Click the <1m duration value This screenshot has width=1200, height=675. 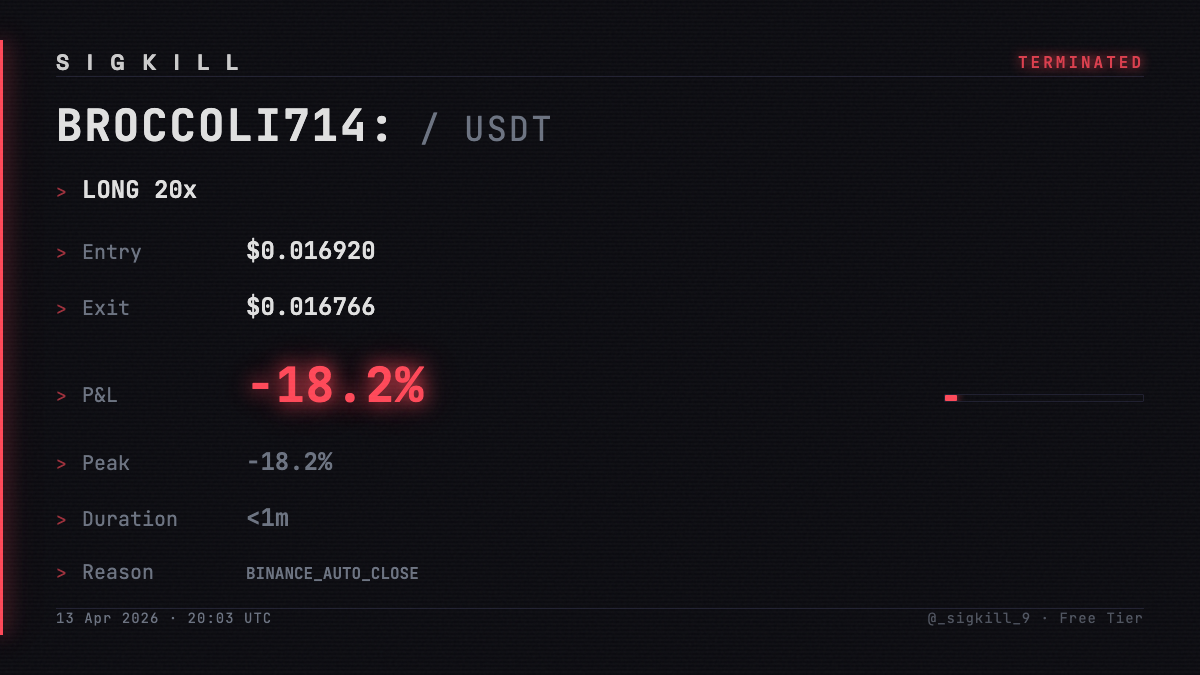(x=267, y=518)
